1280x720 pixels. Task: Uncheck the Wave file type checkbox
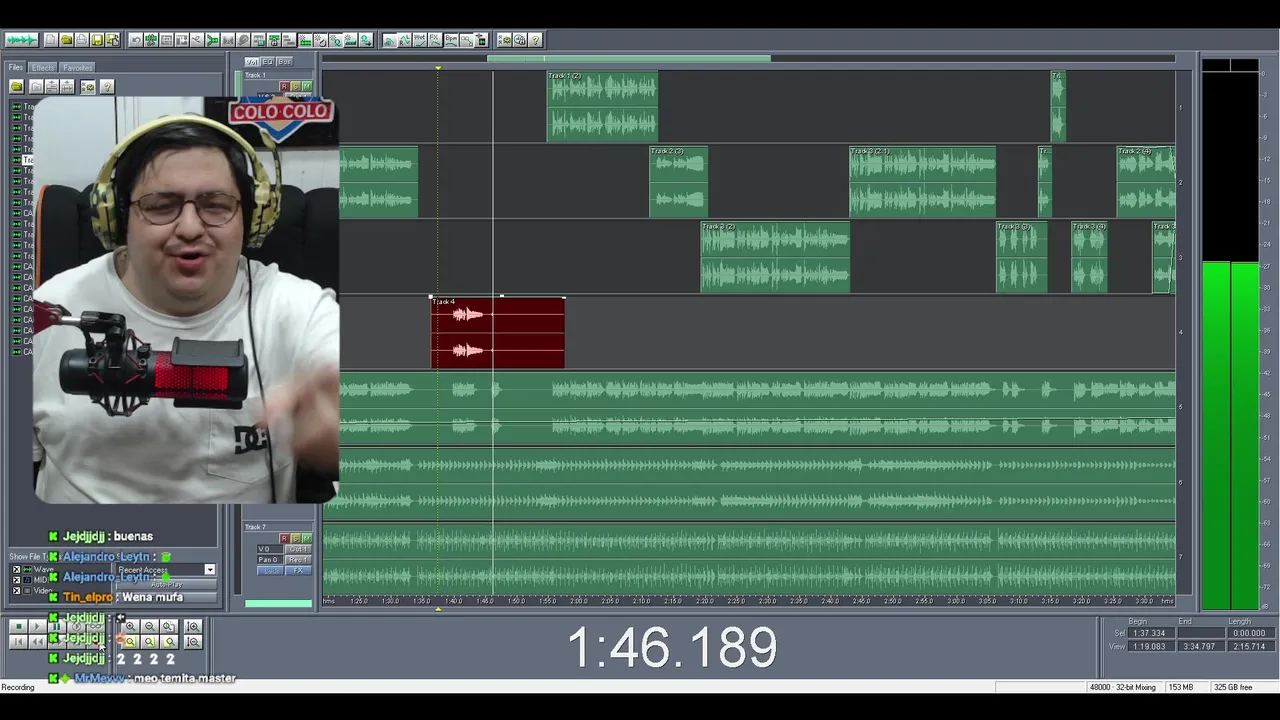coord(16,569)
